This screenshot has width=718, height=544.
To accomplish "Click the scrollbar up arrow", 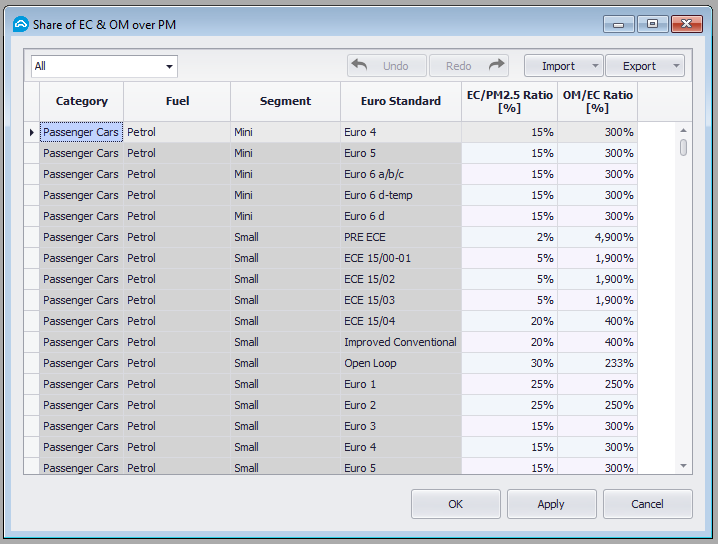I will [683, 131].
